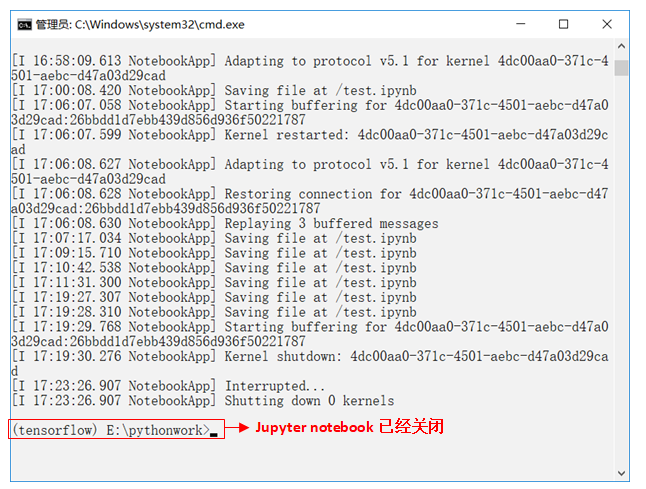Click the 17:07:17.034 Saving file line
The width and height of the screenshot is (646, 489).
214,239
